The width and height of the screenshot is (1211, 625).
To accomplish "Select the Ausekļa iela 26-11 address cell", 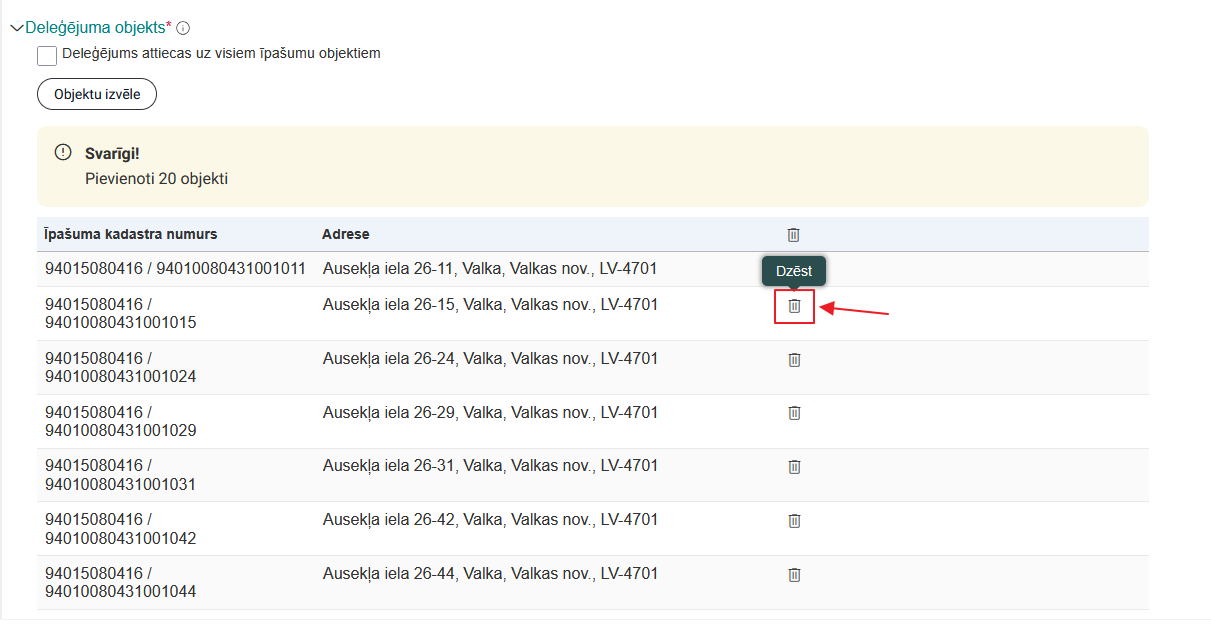I will click(x=490, y=269).
